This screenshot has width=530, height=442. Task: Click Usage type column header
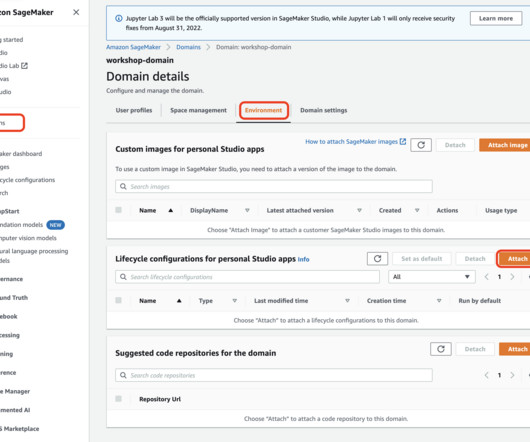(x=501, y=211)
